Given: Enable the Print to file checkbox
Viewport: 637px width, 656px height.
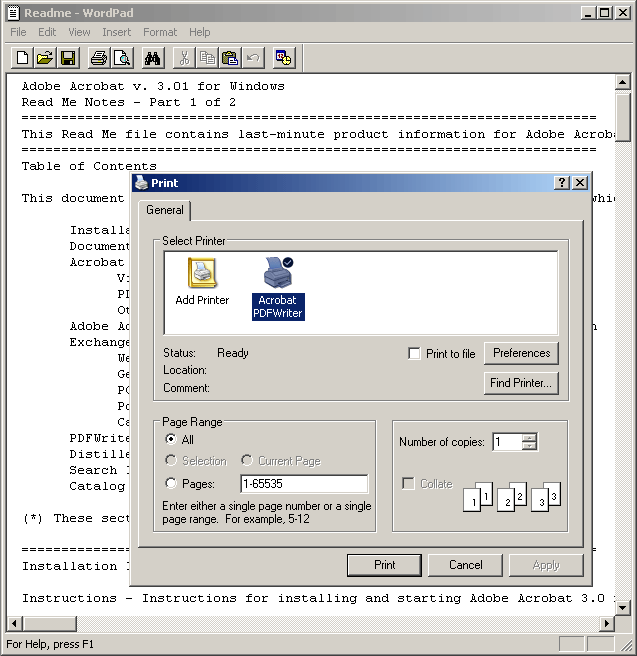Looking at the screenshot, I should click(414, 354).
